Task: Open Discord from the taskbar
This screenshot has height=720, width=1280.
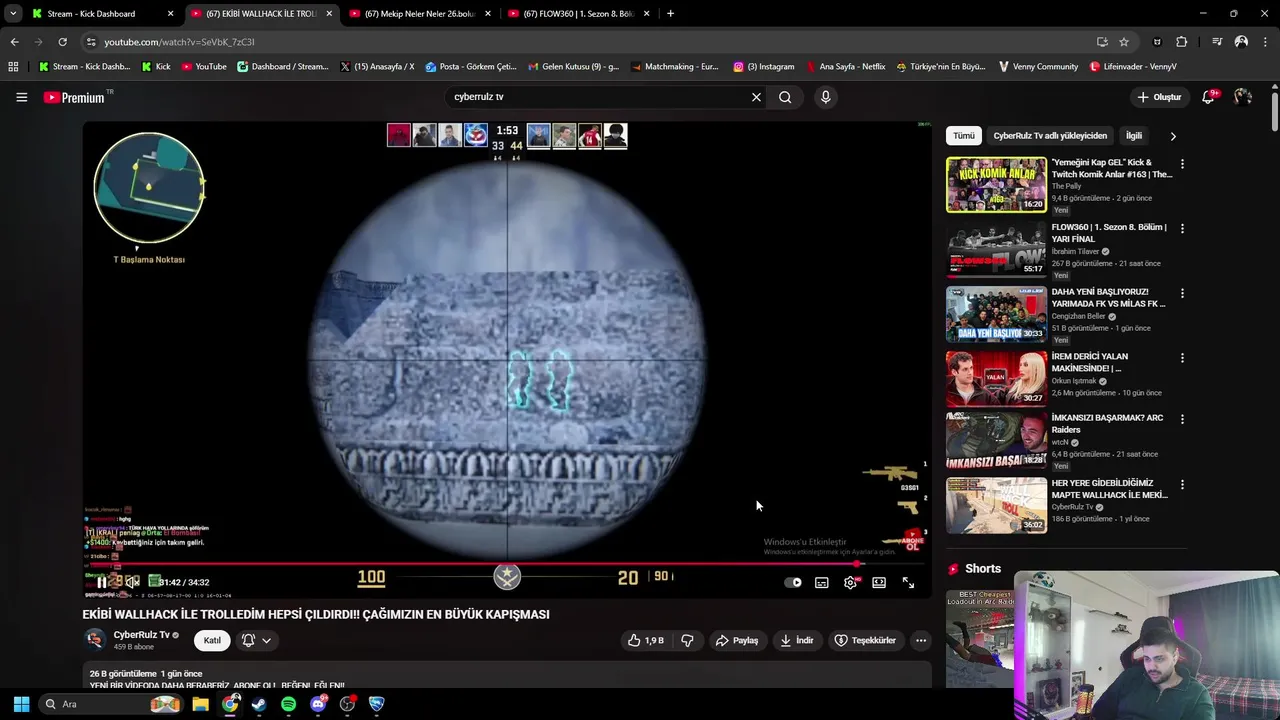Action: point(318,704)
